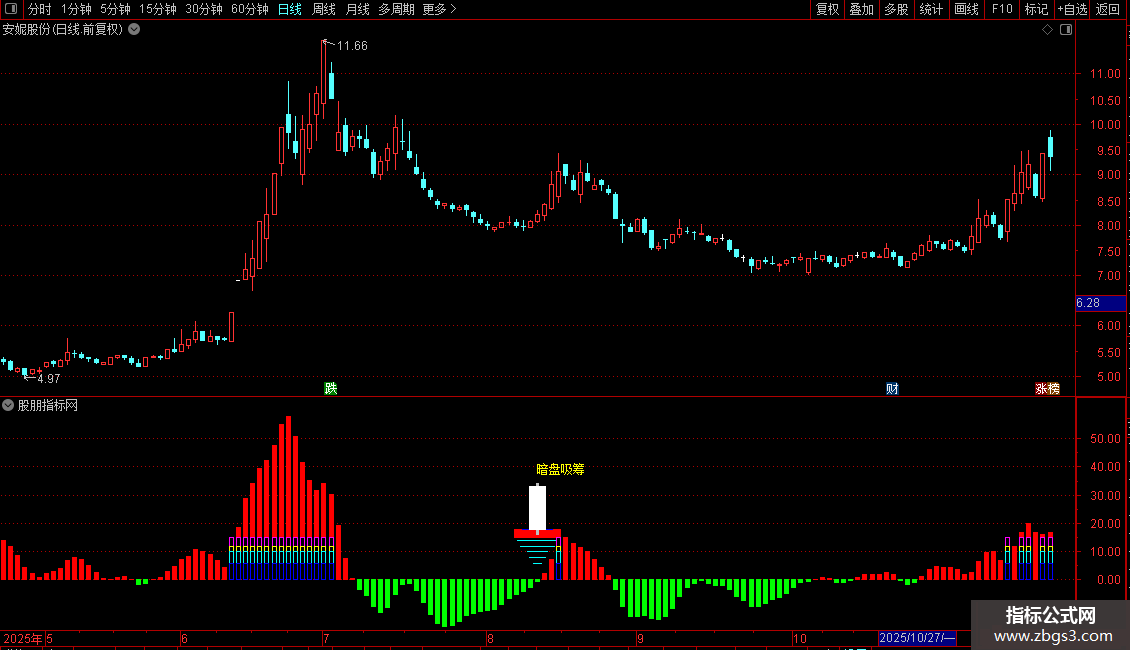This screenshot has height=650, width=1130.
Task: Select the 60分钟 period
Action: (x=249, y=9)
